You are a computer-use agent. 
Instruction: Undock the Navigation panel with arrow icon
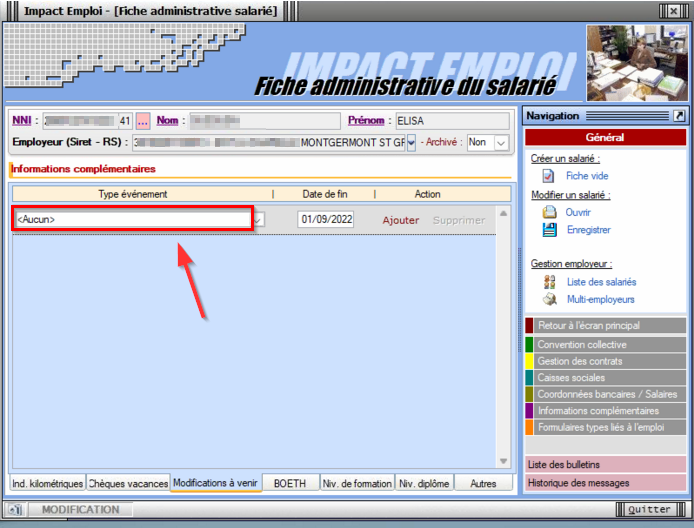point(679,116)
